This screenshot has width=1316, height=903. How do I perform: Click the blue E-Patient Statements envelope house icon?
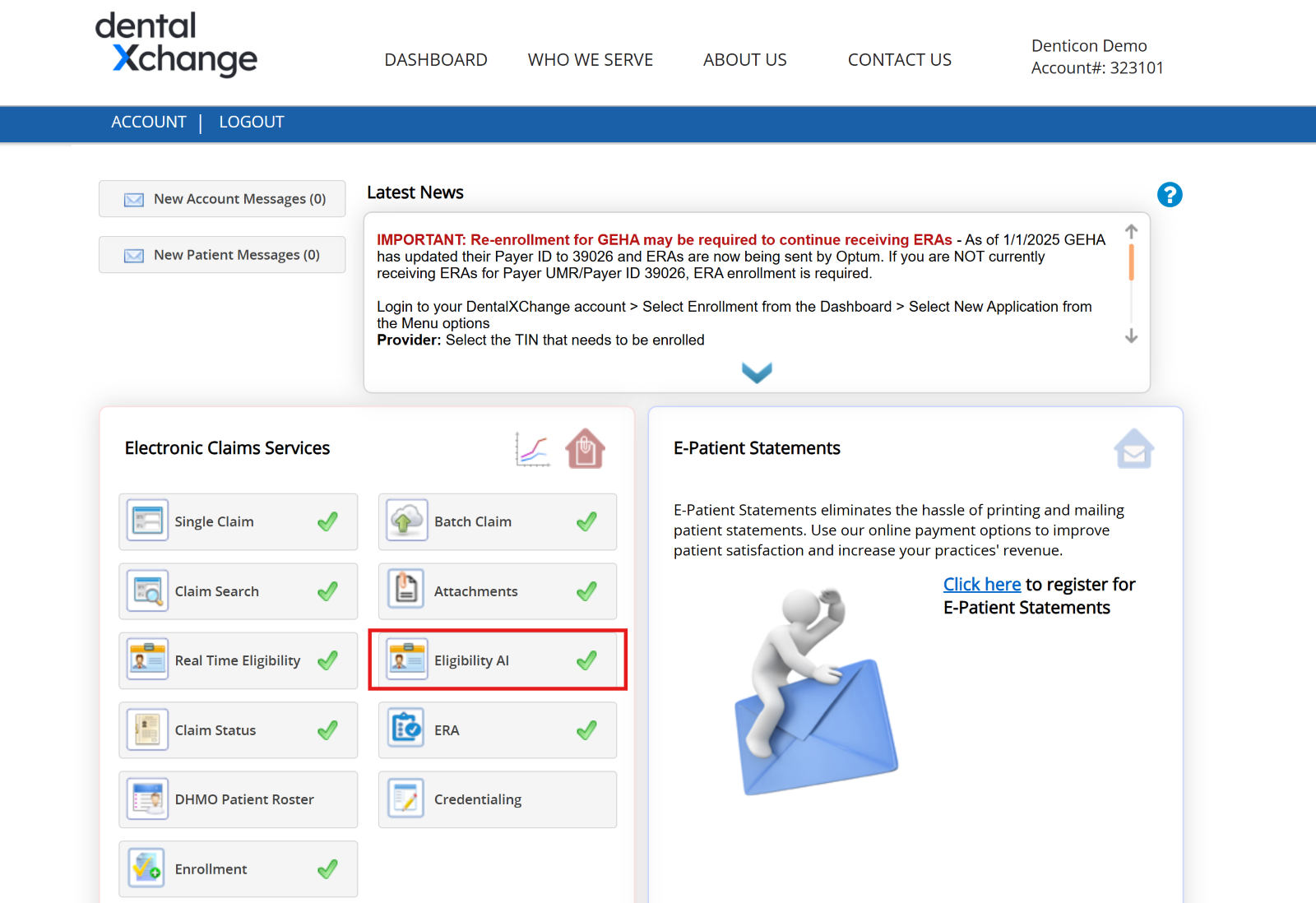pyautogui.click(x=1134, y=448)
